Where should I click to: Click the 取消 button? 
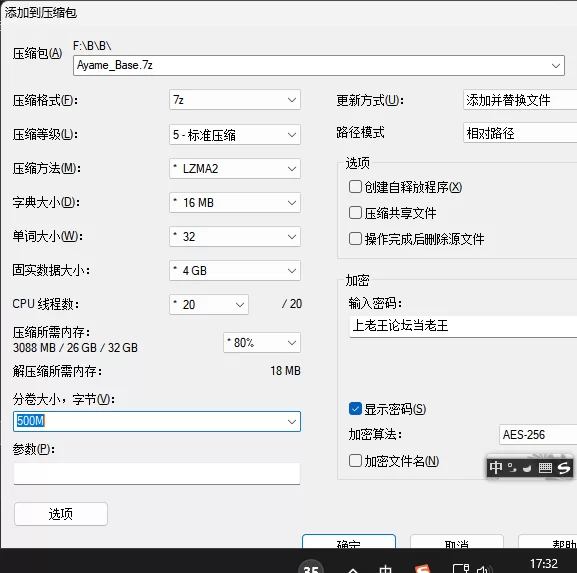[457, 542]
